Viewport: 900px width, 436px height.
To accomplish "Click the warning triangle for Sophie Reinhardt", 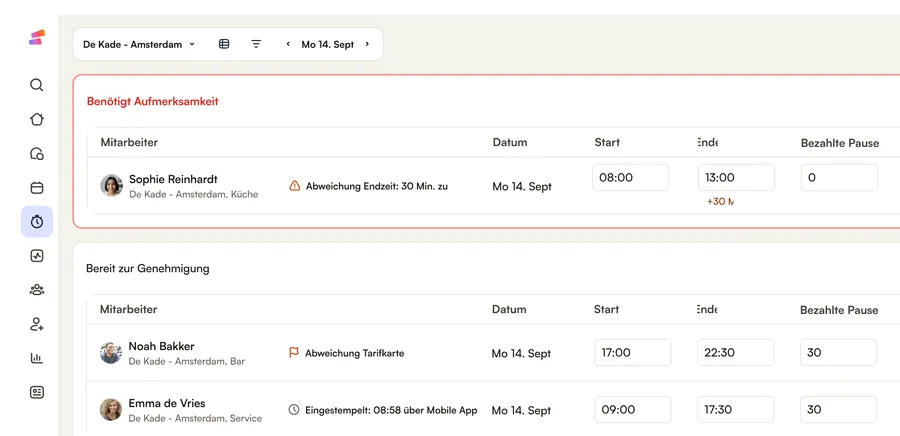I will pos(294,186).
